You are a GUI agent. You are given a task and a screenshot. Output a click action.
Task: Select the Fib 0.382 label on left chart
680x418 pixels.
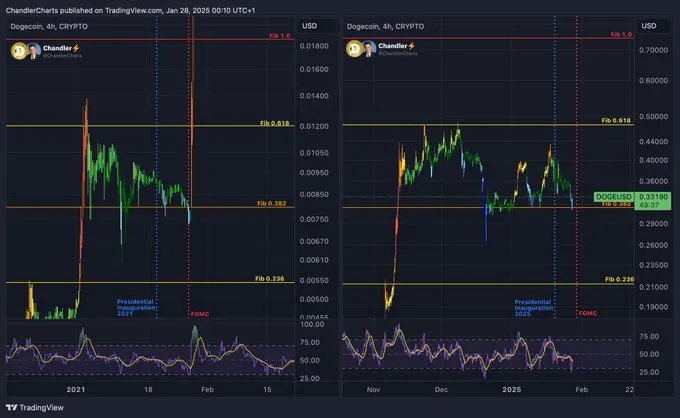pyautogui.click(x=273, y=203)
